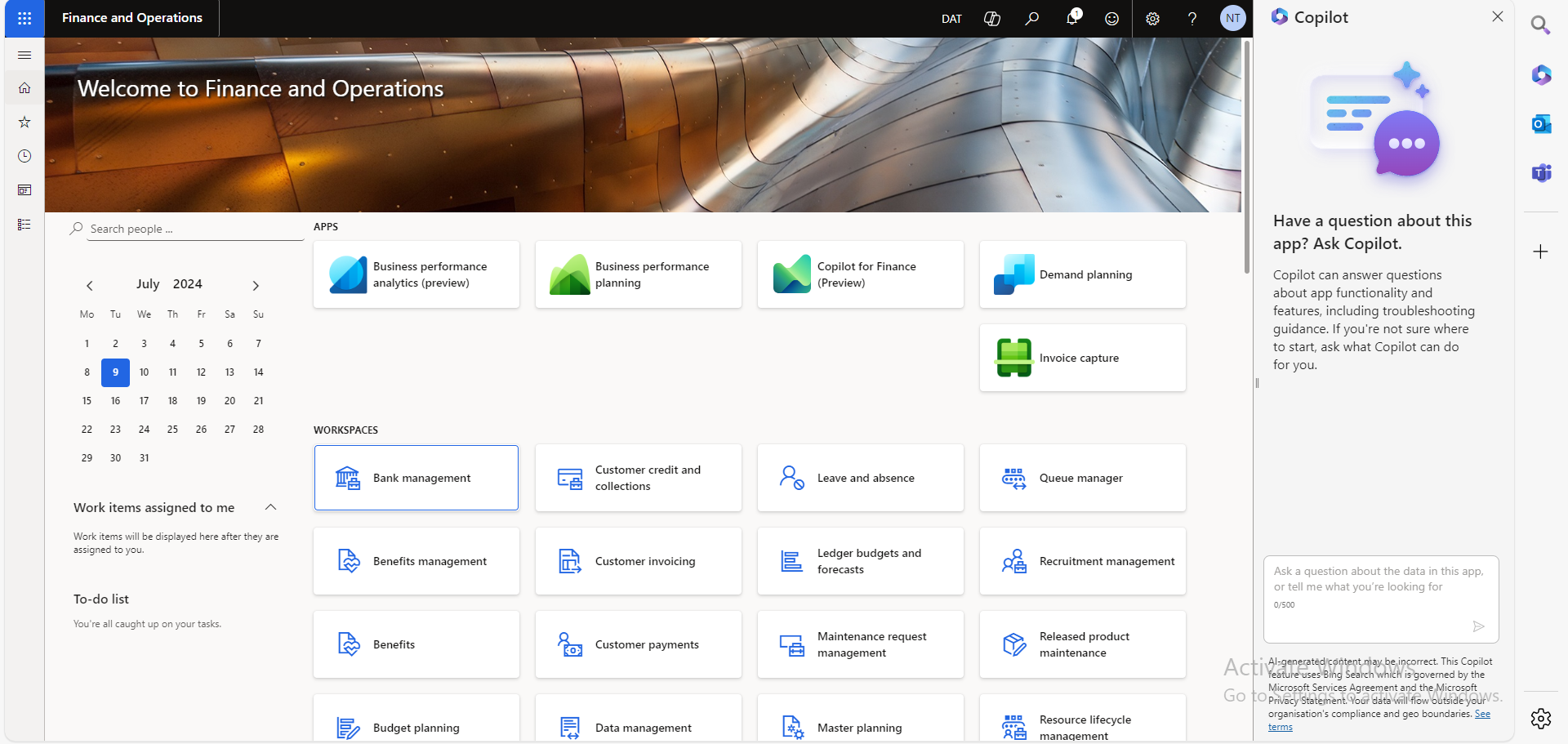This screenshot has height=744, width=1568.
Task: Open the Bank management workspace tile
Action: (x=416, y=478)
